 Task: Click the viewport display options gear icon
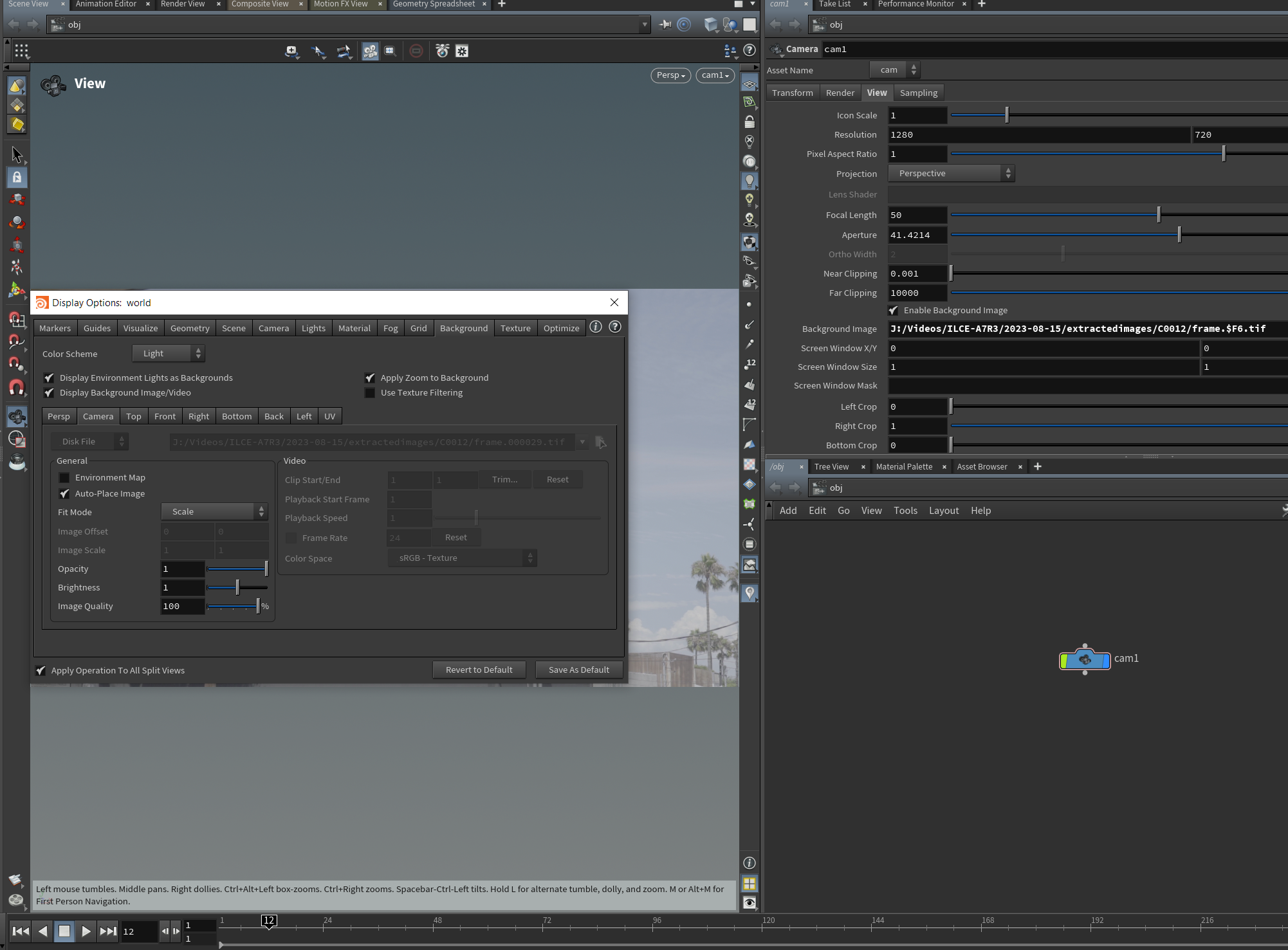pos(462,51)
